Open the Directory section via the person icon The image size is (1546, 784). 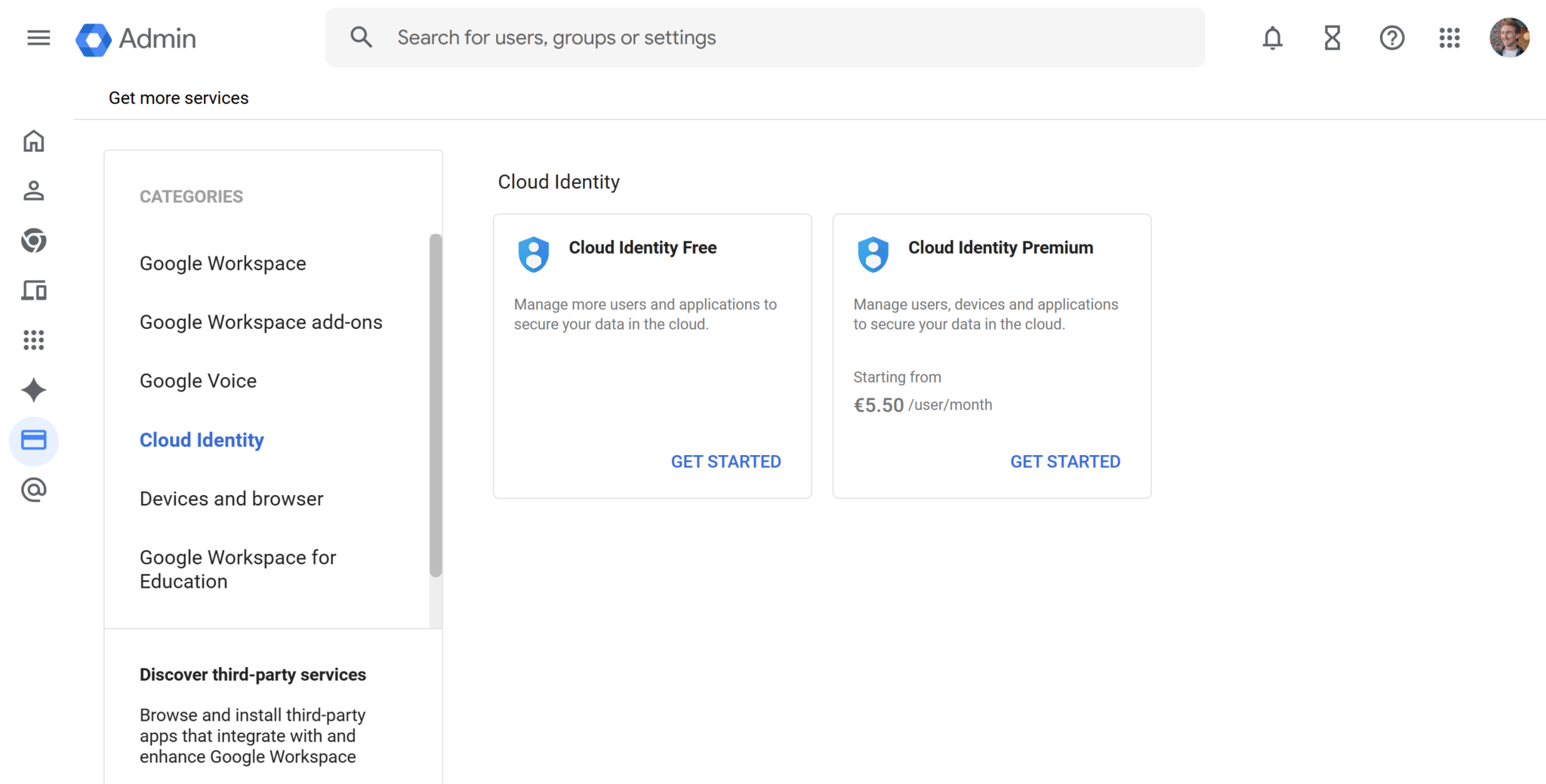[x=34, y=191]
